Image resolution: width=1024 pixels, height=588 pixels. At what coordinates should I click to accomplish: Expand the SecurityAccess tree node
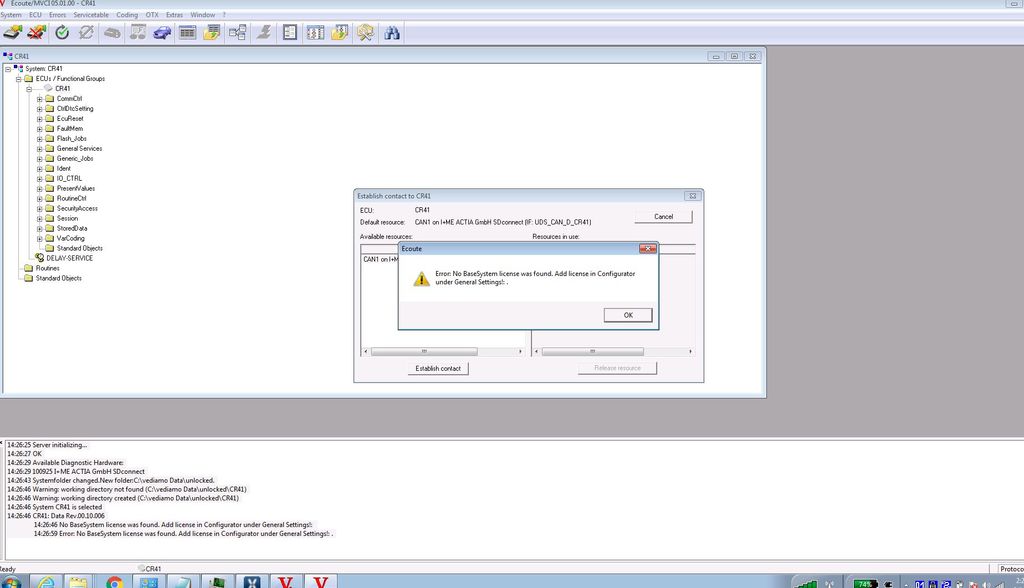pos(39,208)
